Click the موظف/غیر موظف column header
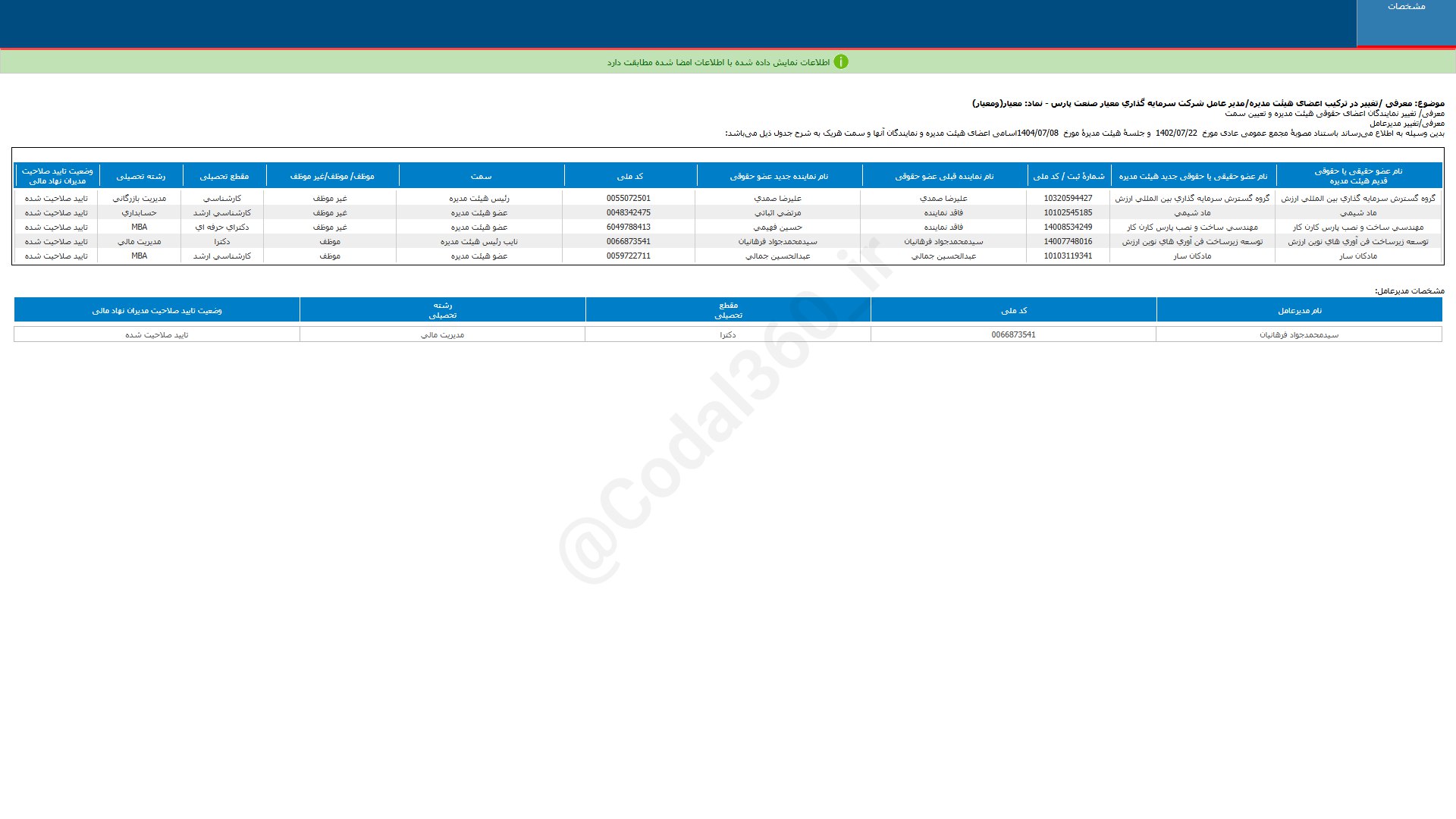The height and width of the screenshot is (819, 1456). [x=331, y=176]
